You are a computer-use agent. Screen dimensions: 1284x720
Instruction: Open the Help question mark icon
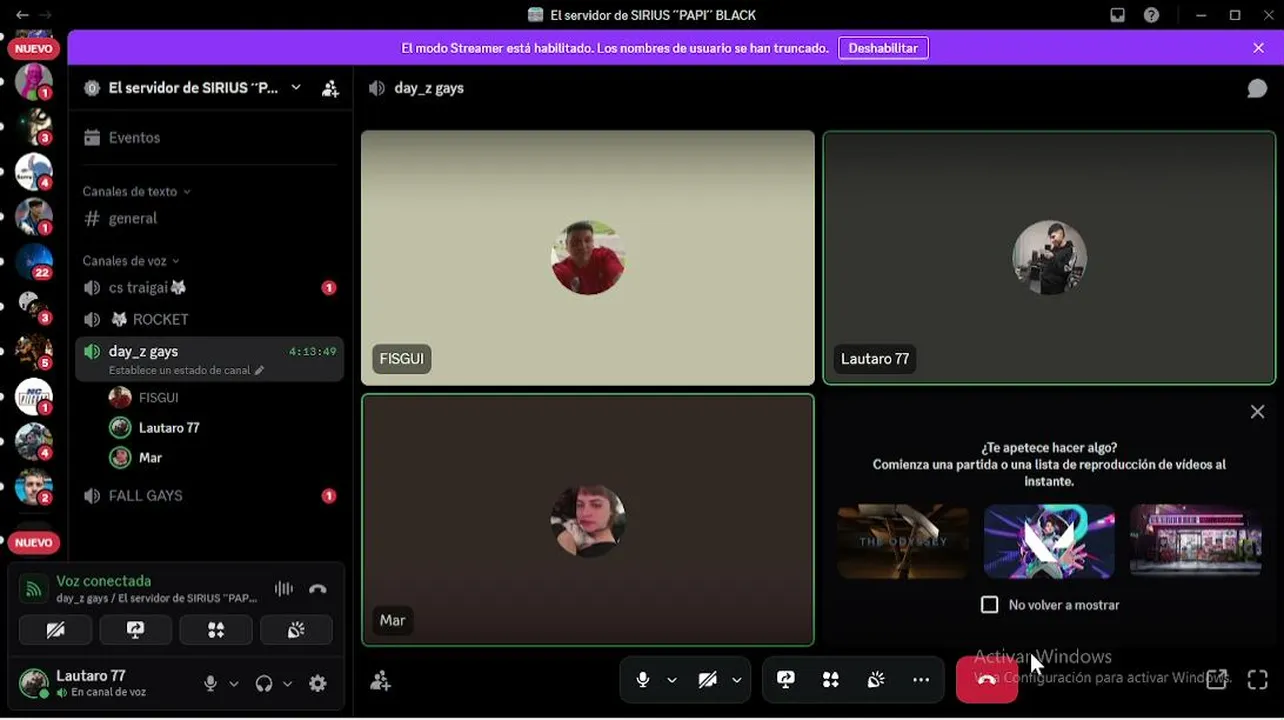pos(1152,15)
